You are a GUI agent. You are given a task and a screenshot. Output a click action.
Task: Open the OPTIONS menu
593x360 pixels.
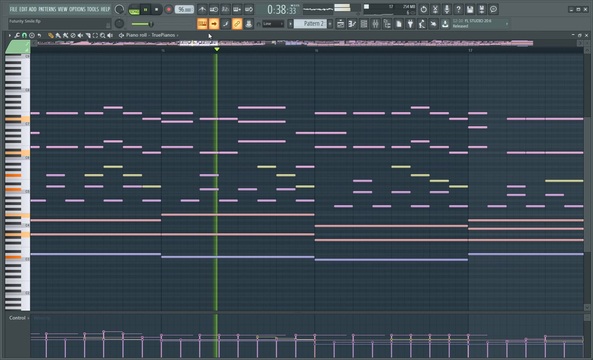(x=77, y=9)
